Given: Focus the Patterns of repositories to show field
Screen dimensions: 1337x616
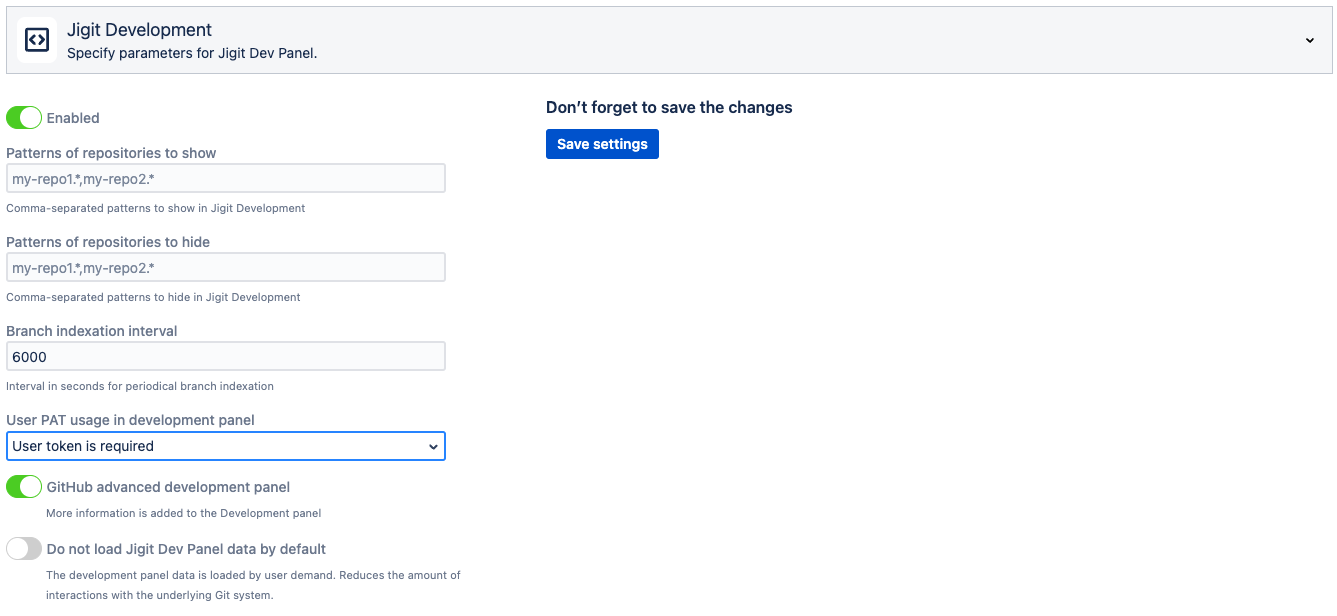Looking at the screenshot, I should pos(225,179).
